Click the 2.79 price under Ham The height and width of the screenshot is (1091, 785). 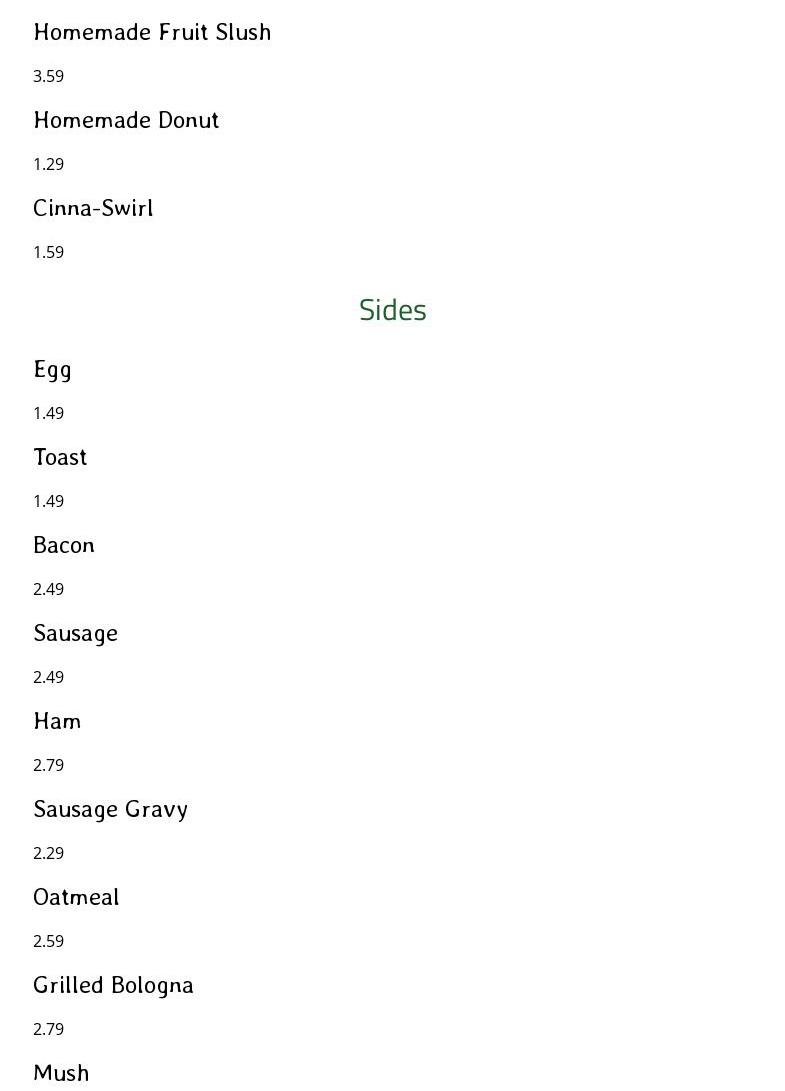point(48,765)
